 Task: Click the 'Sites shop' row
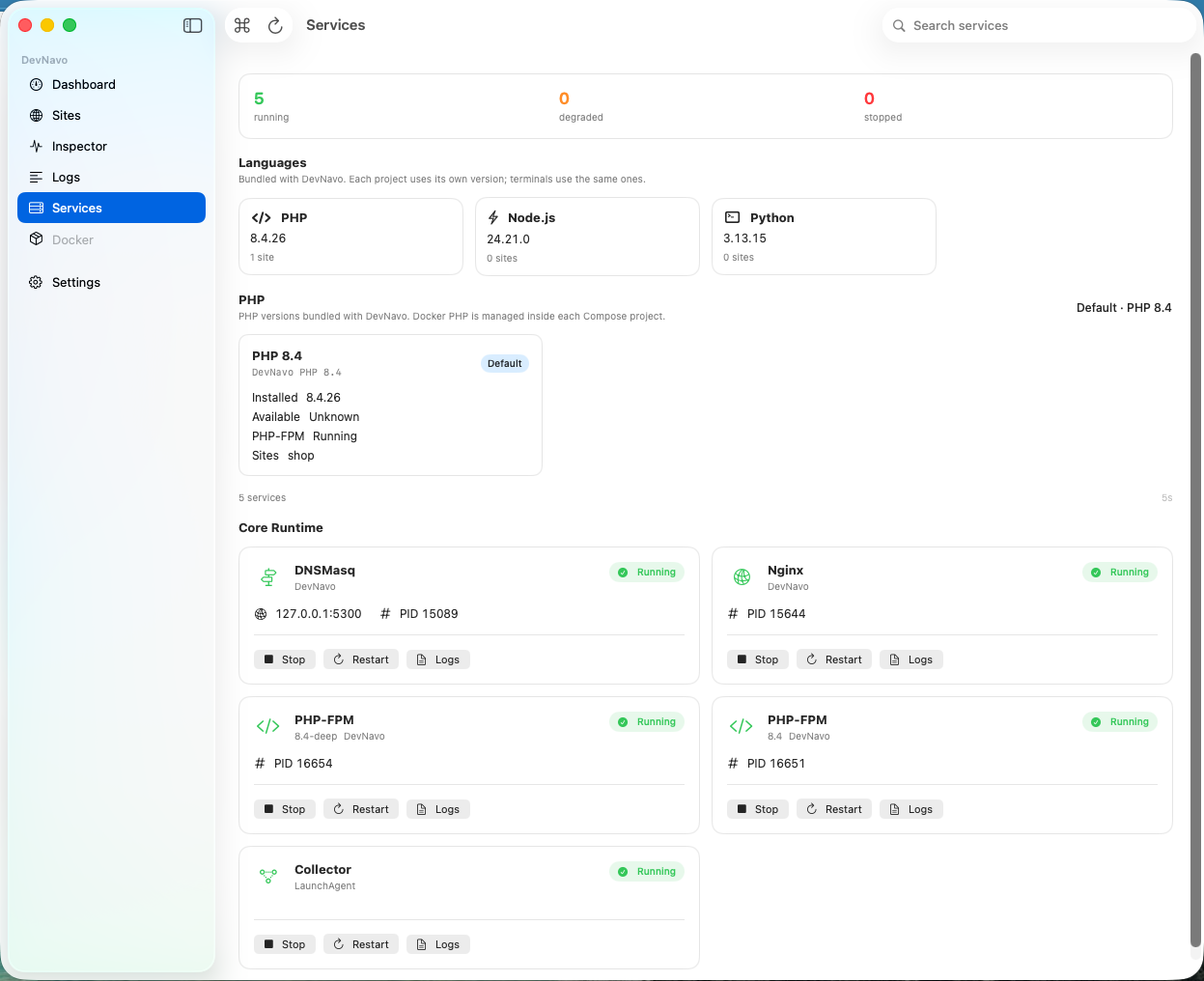pos(283,456)
